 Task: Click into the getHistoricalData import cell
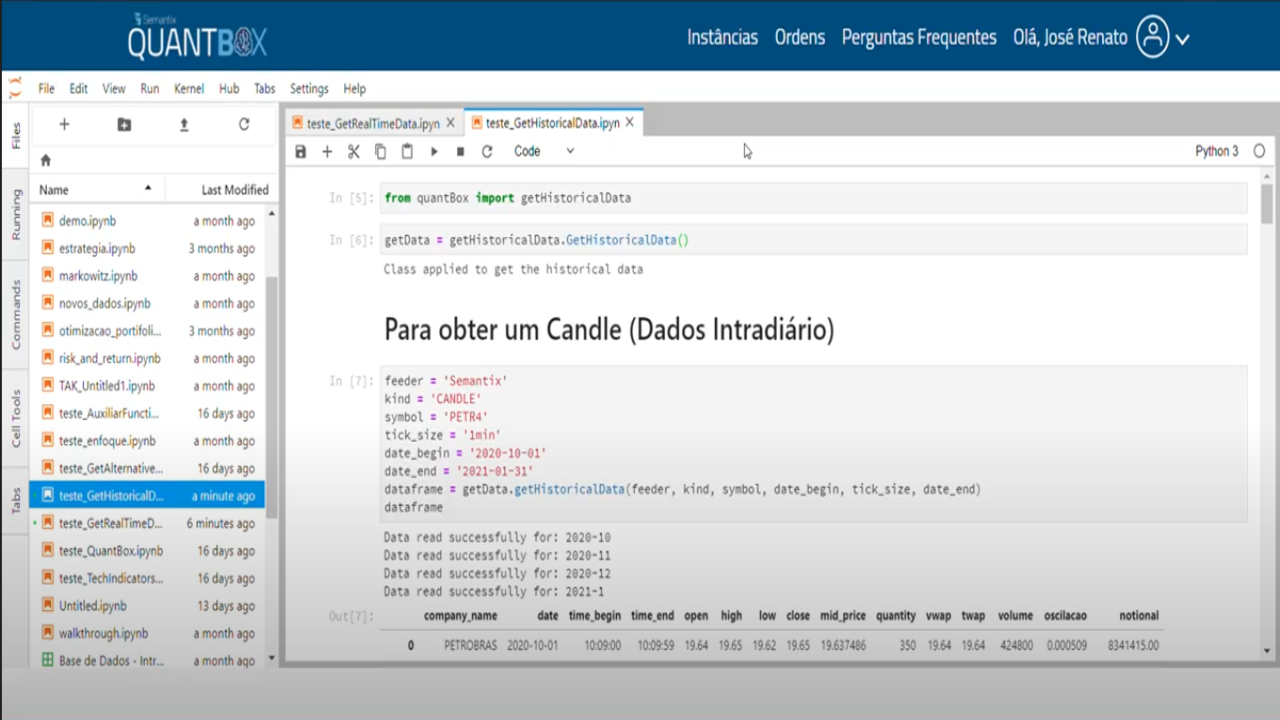[814, 198]
